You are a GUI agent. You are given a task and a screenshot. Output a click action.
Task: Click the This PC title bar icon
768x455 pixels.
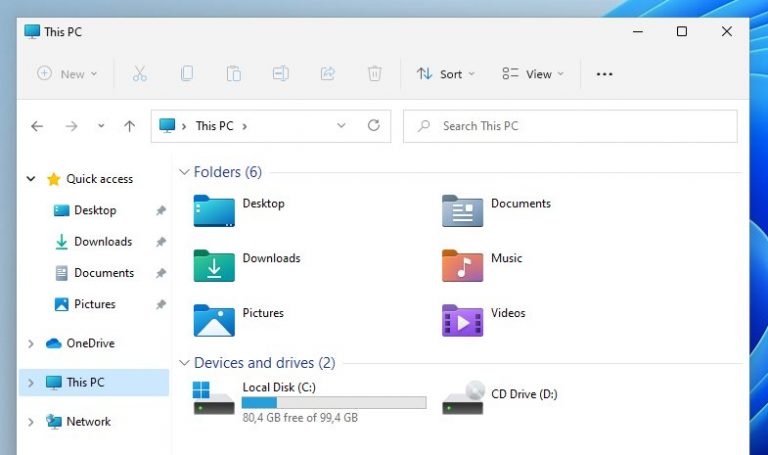click(32, 31)
